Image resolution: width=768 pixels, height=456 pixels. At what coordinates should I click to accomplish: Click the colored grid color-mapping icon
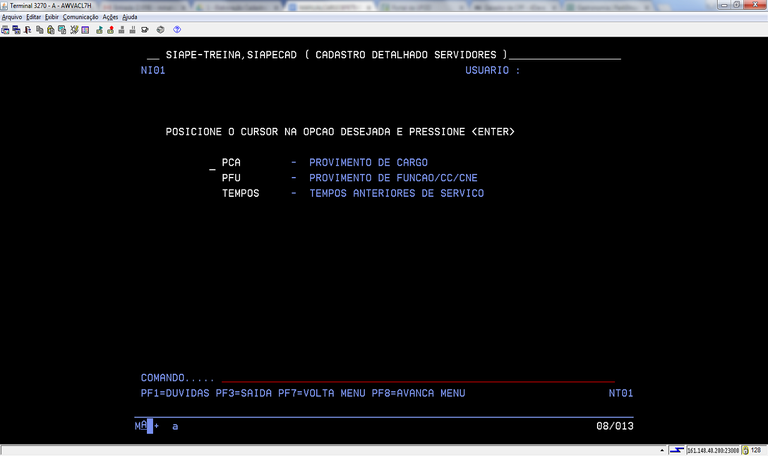[x=85, y=30]
